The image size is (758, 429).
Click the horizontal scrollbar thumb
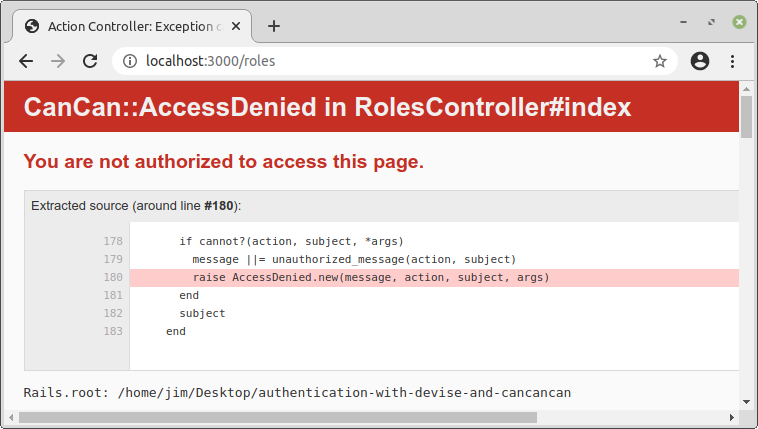tap(278, 417)
